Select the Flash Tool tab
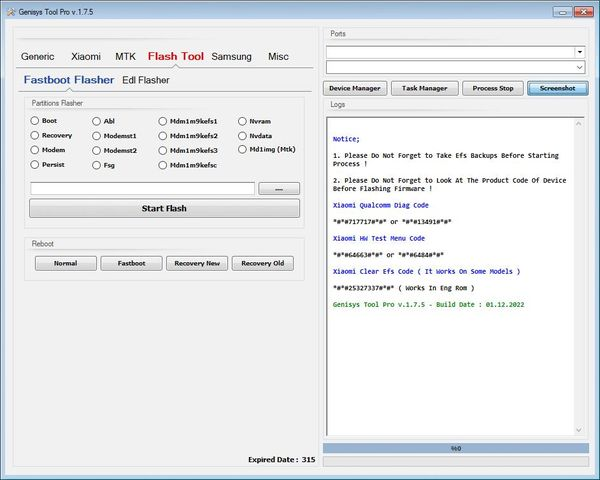 (176, 56)
